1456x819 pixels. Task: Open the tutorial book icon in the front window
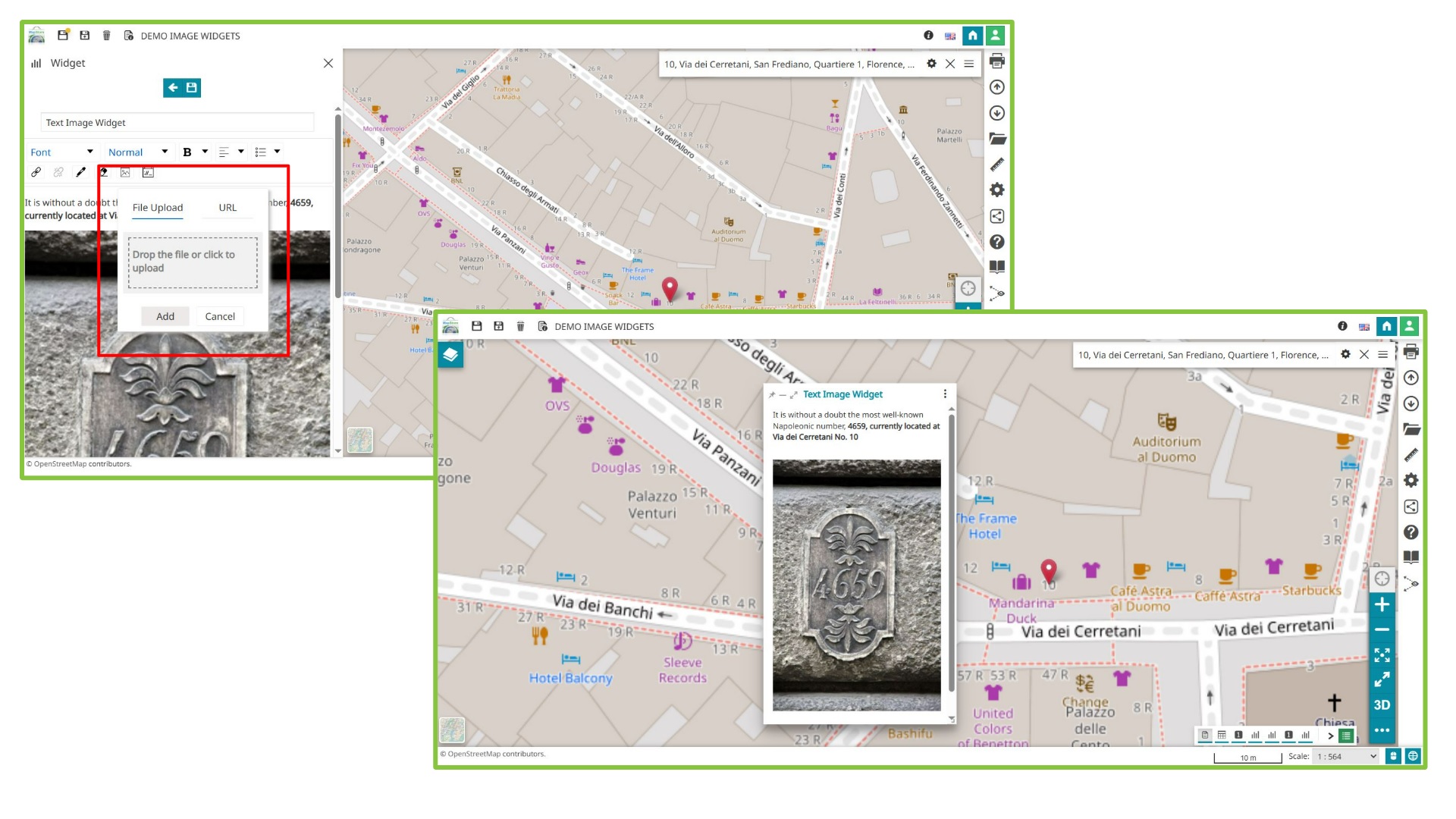(1411, 557)
